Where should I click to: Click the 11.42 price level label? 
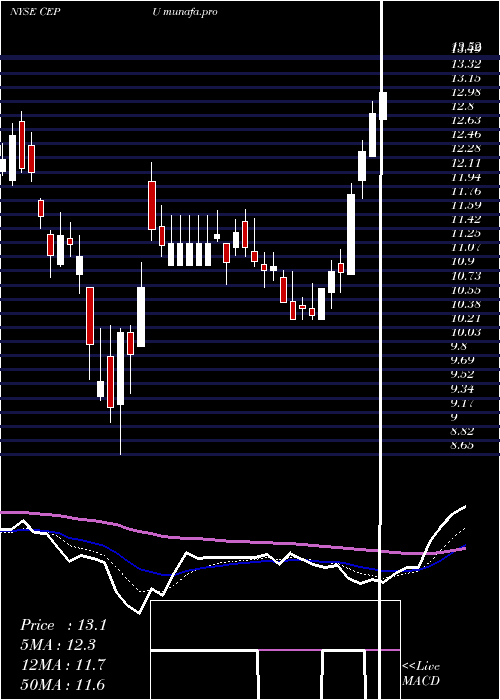tap(466, 219)
